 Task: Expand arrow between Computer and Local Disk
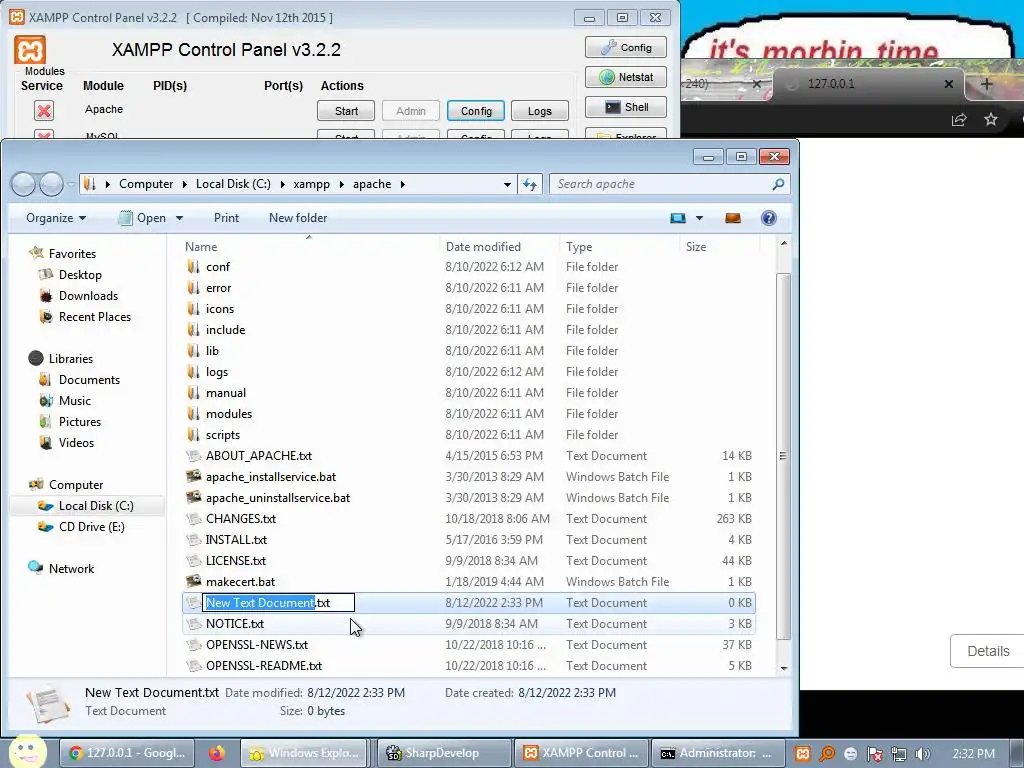(x=185, y=184)
